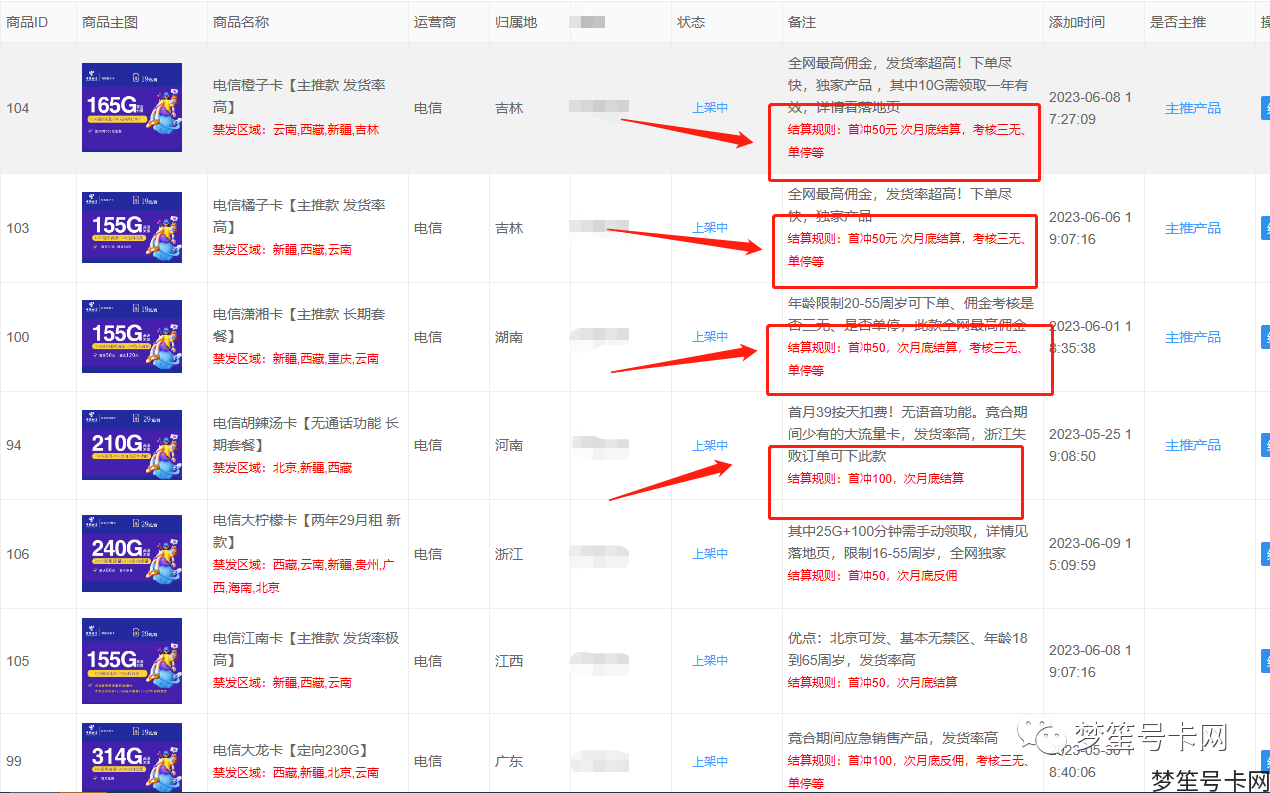Open thumbnail image in product row 100
Viewport: 1270px width, 793px height.
pyautogui.click(x=132, y=337)
